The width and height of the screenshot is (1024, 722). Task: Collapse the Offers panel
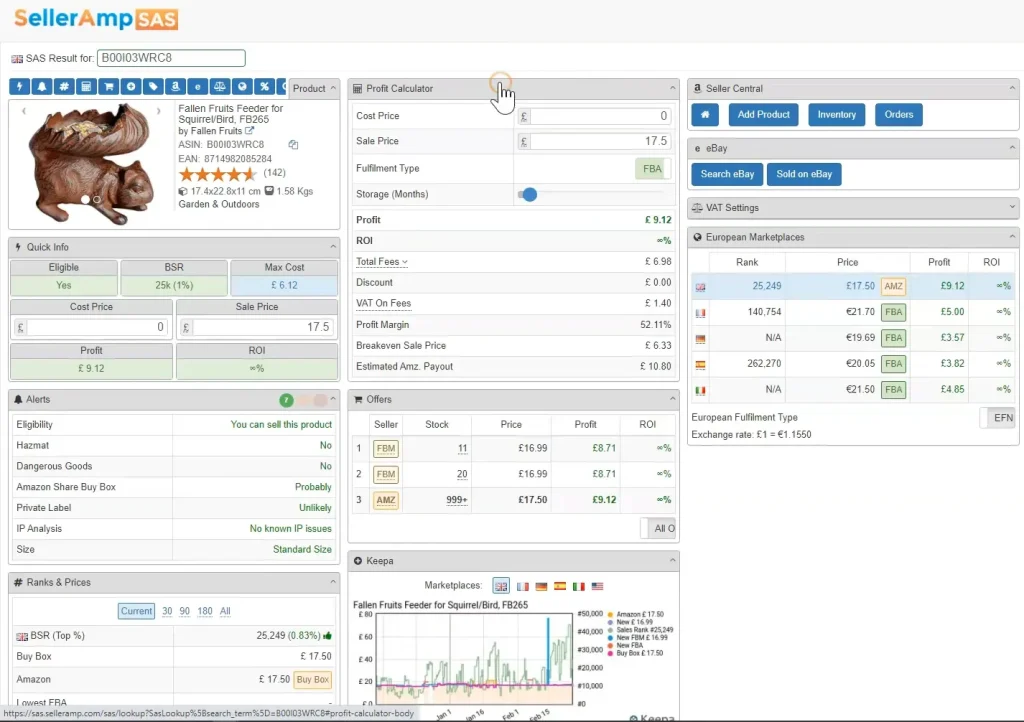[673, 399]
